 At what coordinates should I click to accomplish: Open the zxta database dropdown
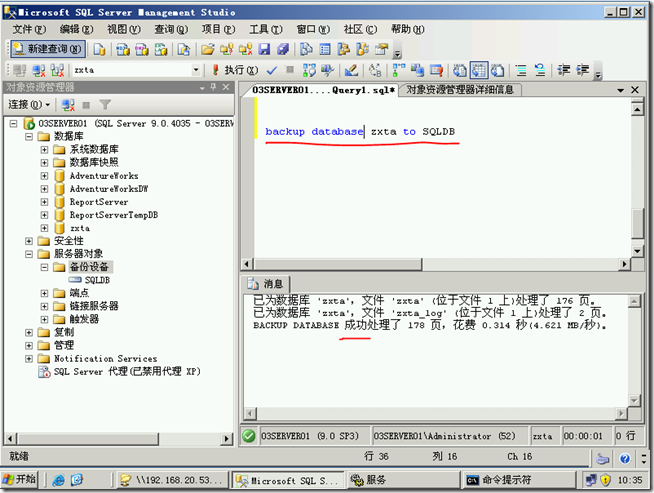(196, 70)
